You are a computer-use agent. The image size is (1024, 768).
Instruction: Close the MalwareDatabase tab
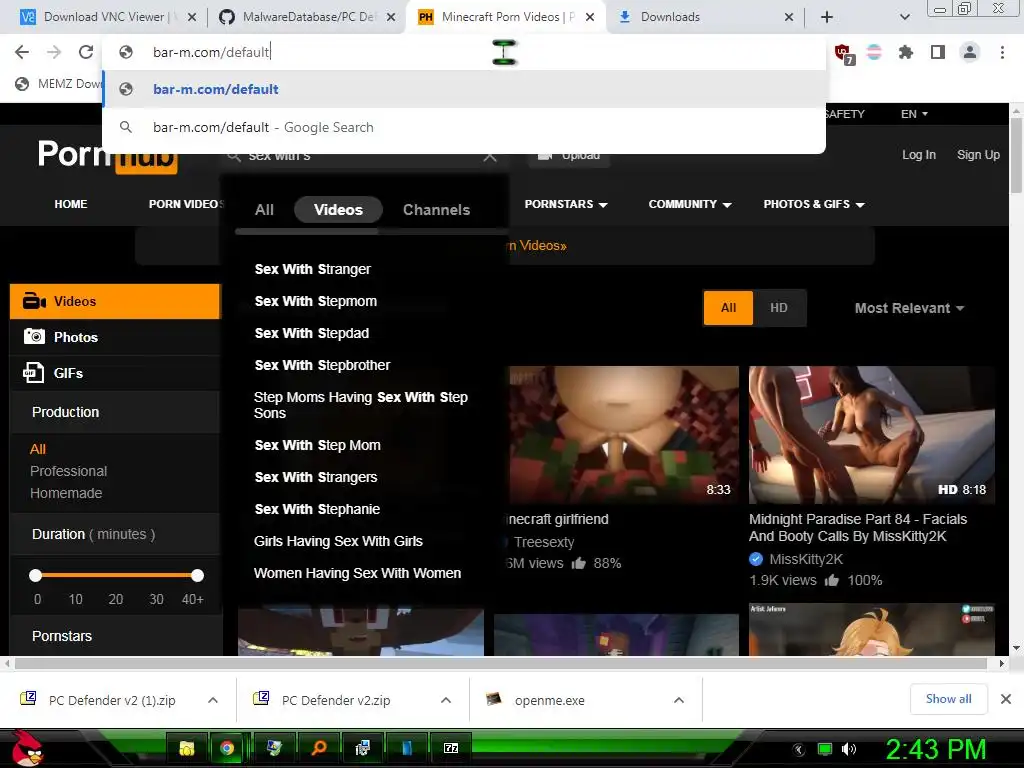coord(391,17)
